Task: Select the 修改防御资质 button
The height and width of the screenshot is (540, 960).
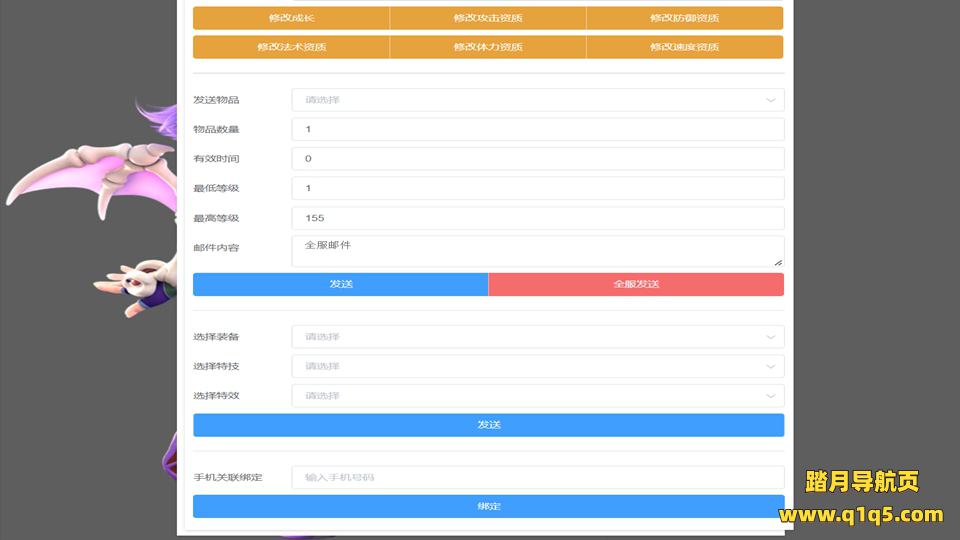Action: (x=684, y=18)
